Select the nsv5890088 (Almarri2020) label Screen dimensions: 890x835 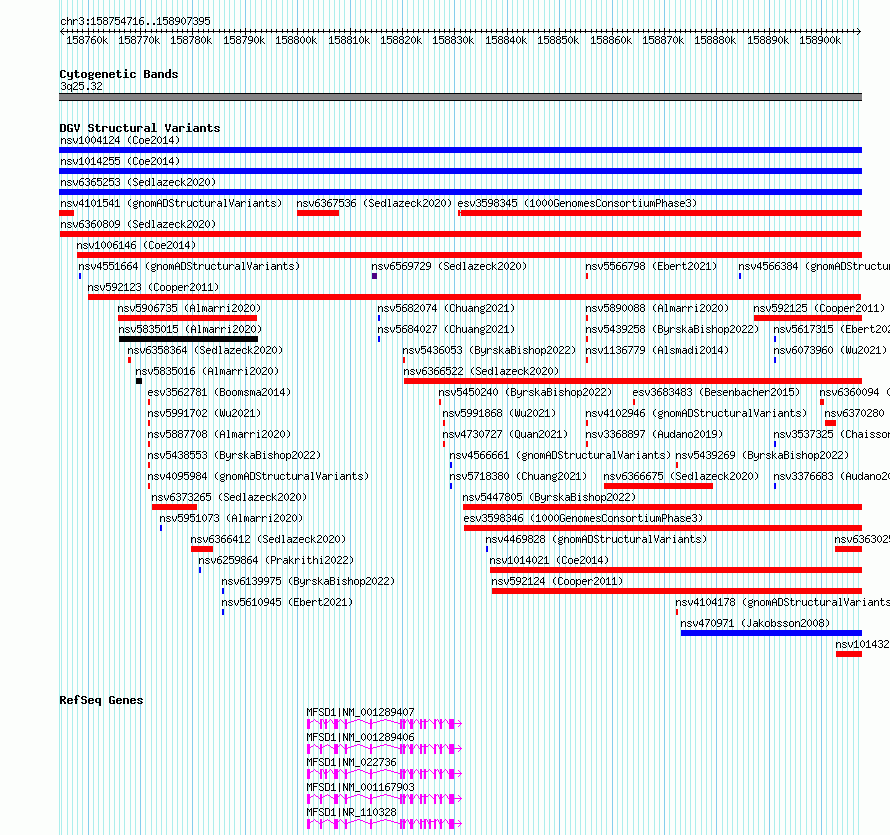657,308
